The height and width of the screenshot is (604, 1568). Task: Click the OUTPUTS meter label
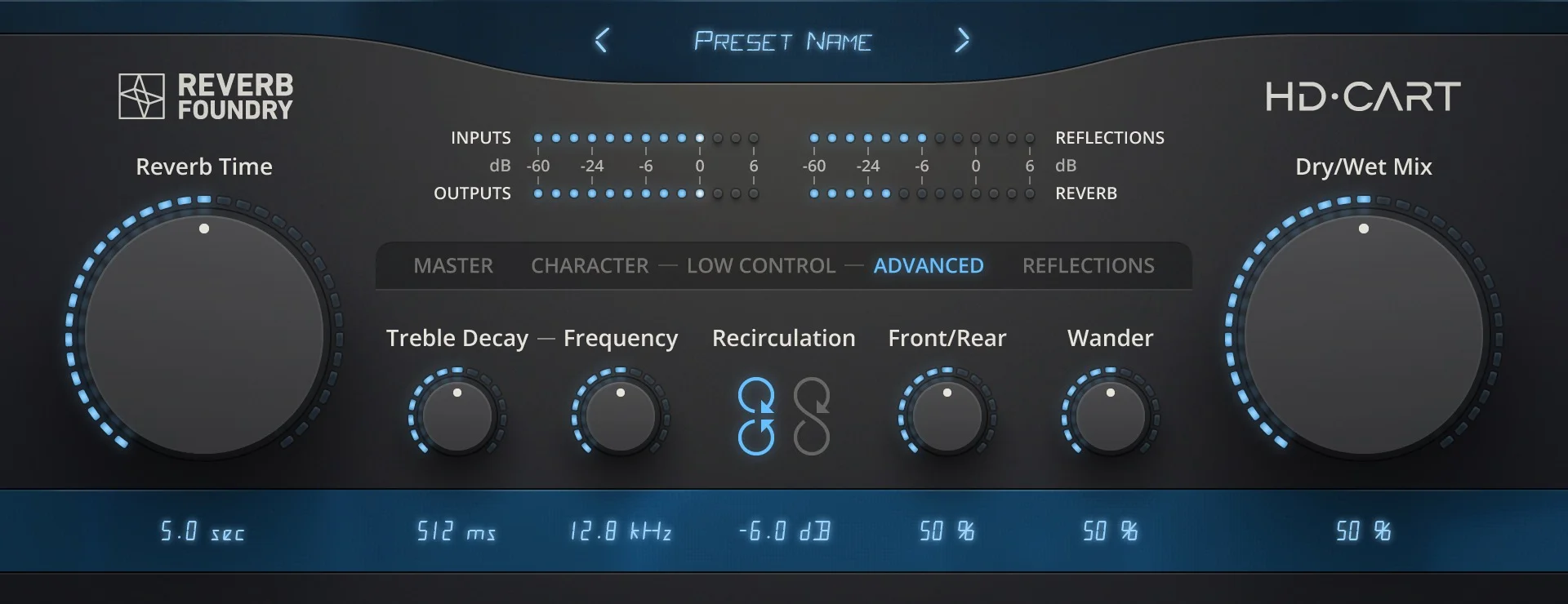472,193
